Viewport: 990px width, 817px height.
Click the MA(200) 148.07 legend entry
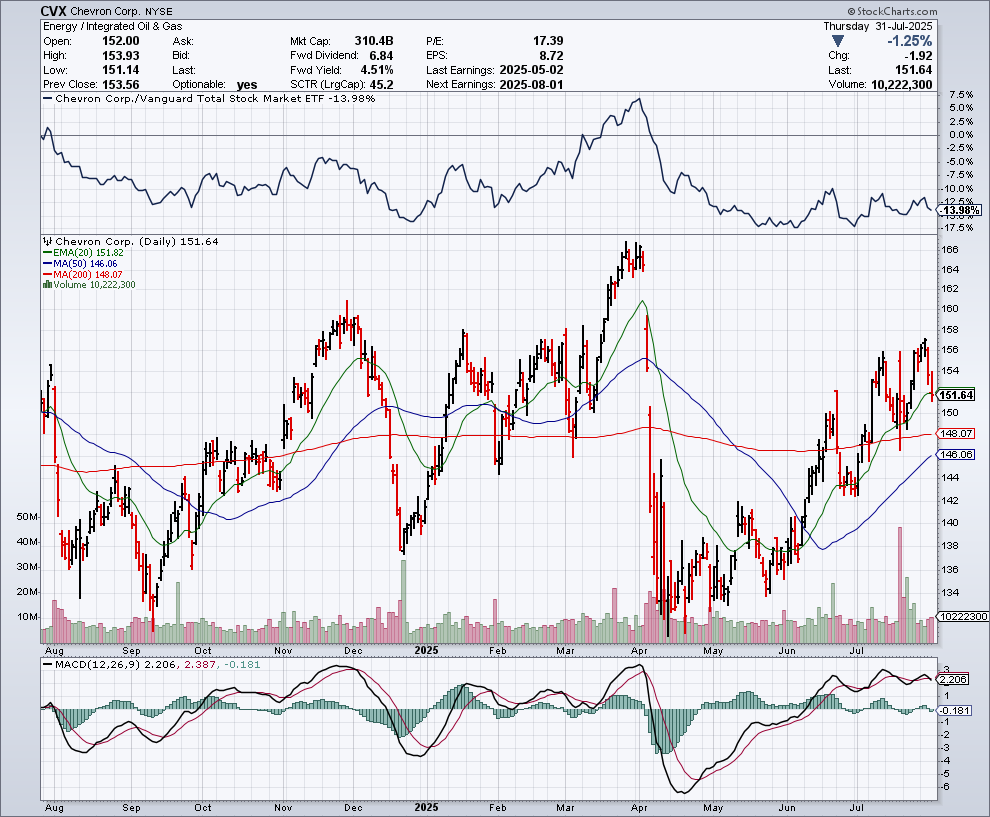pos(83,275)
